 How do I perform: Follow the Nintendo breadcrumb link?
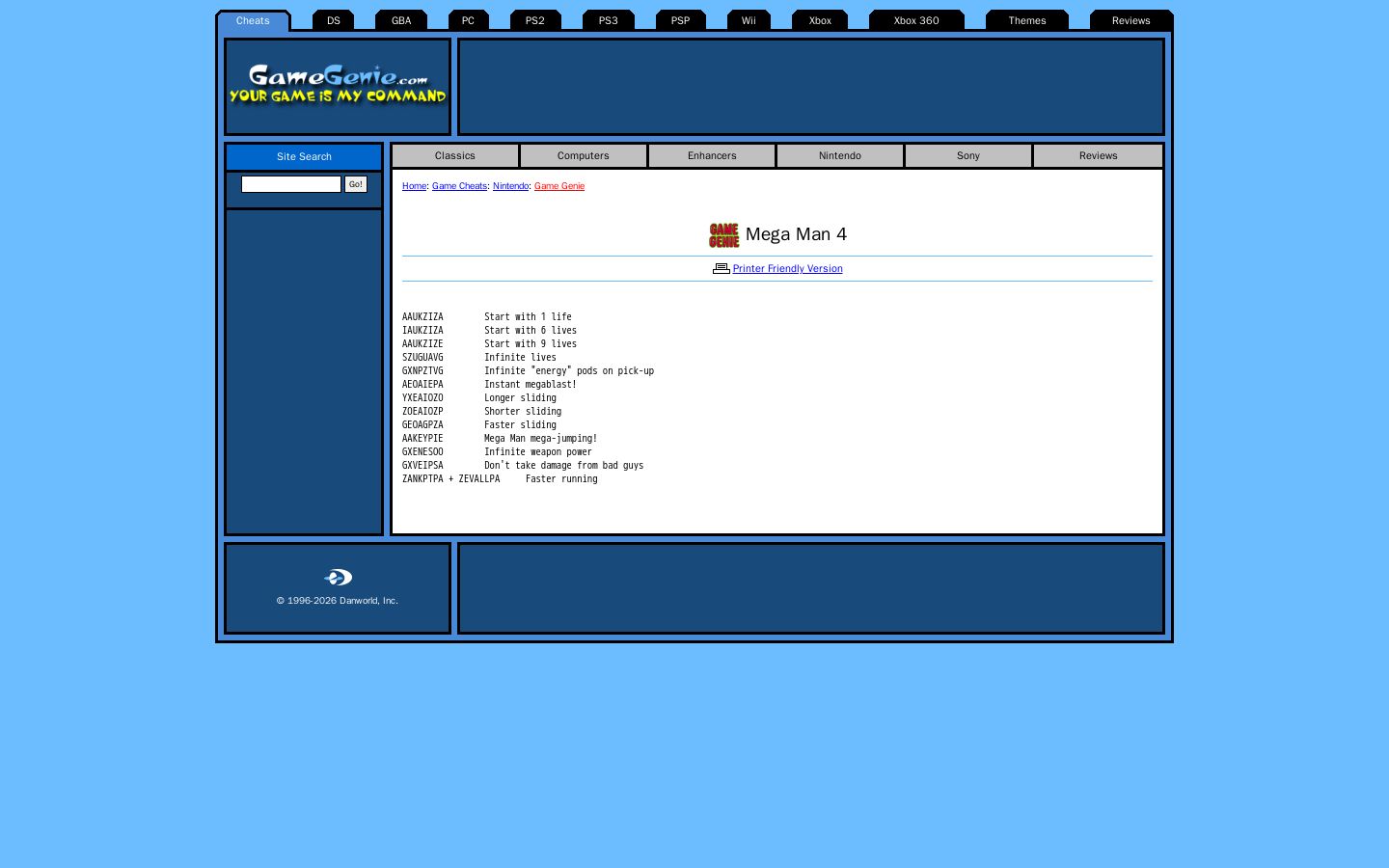click(x=510, y=186)
